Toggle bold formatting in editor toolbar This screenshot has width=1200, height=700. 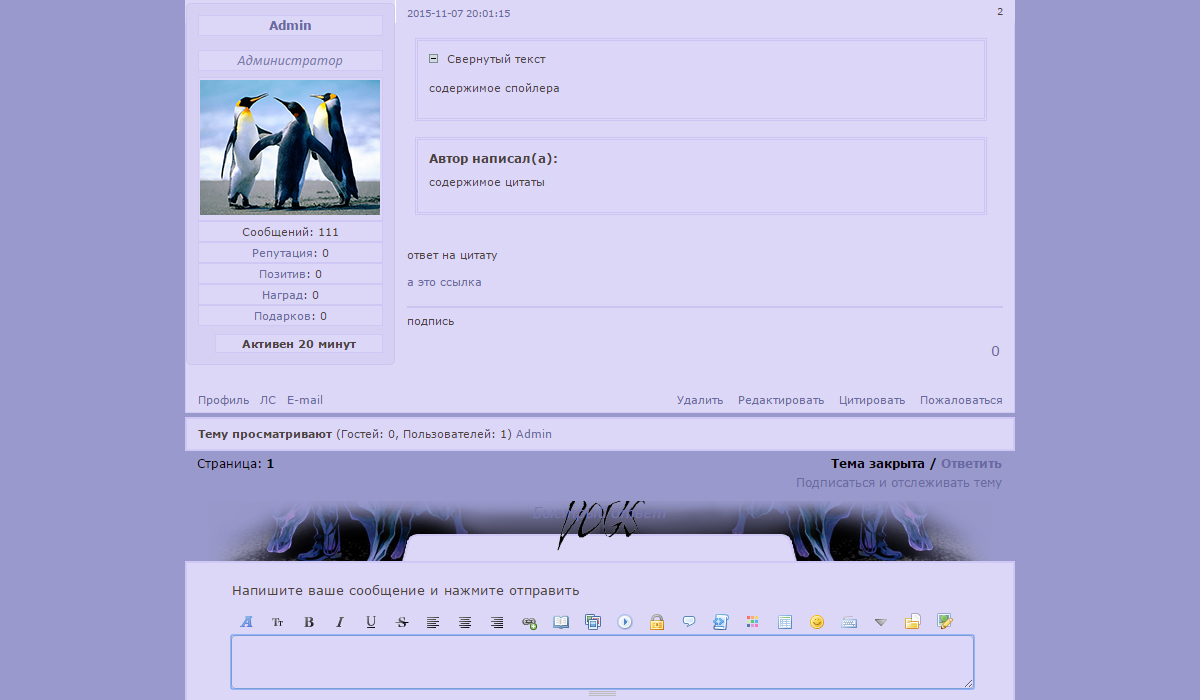tap(309, 622)
